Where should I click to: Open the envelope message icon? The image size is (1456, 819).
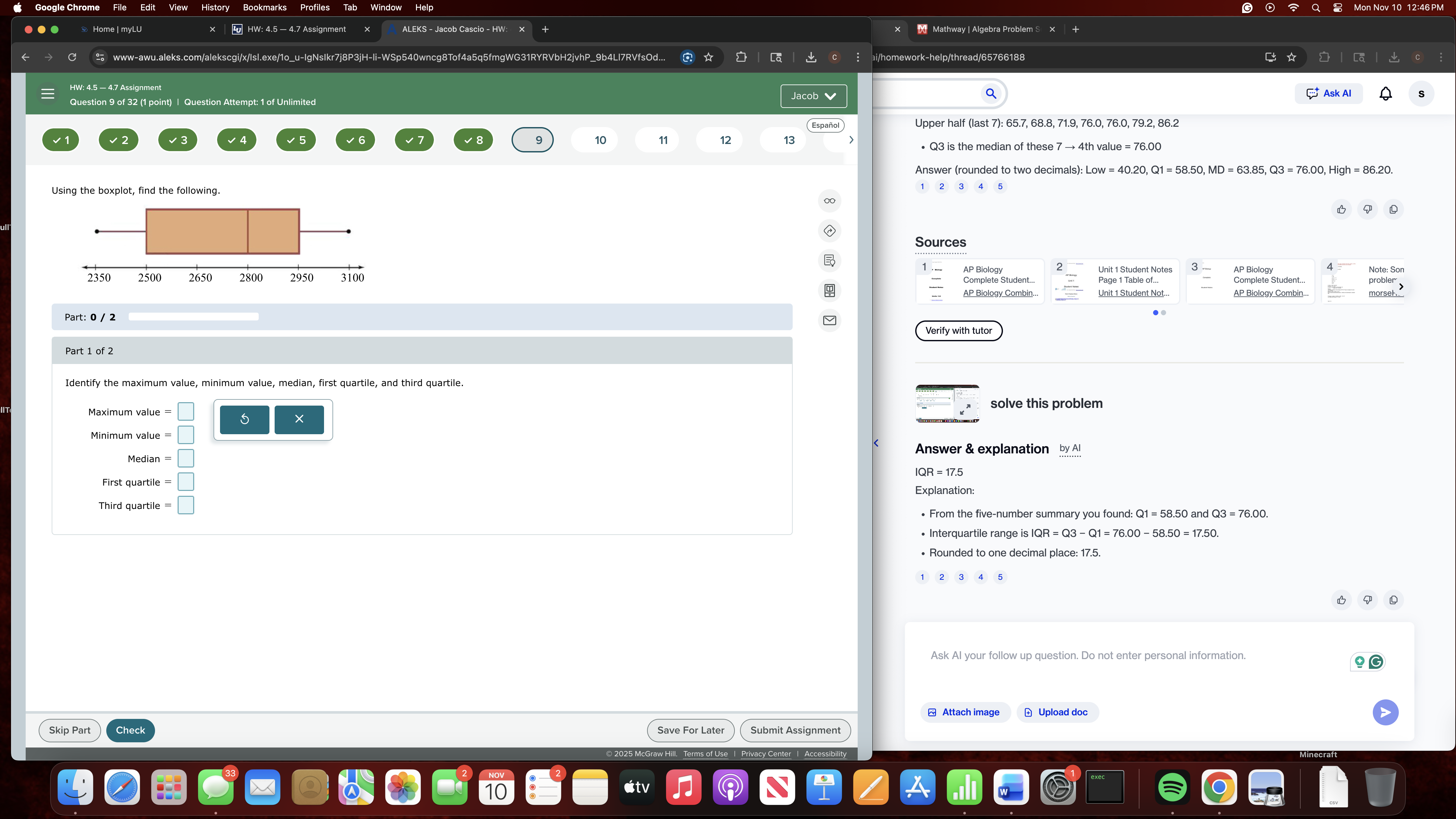tap(829, 320)
